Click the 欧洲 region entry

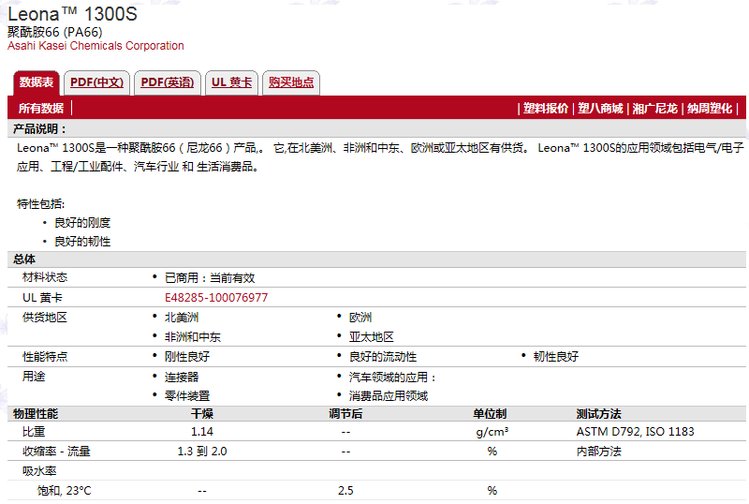tap(360, 317)
